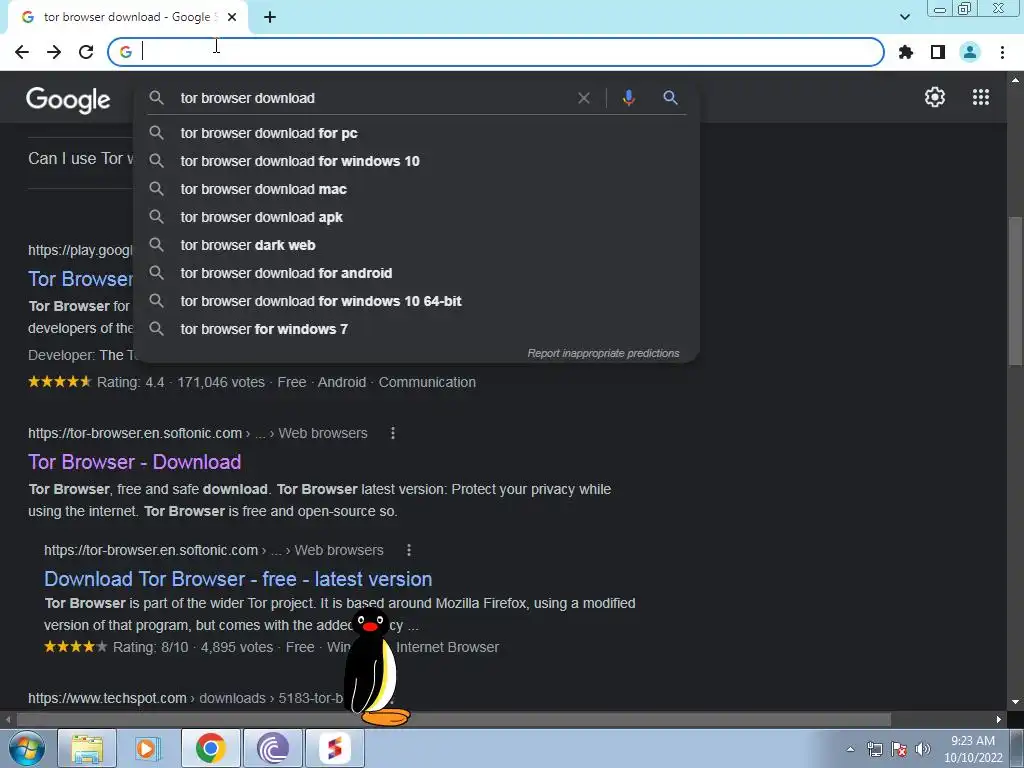Open three-dot options beside softonic 'Web browsers' result
This screenshot has height=768, width=1024.
point(392,433)
